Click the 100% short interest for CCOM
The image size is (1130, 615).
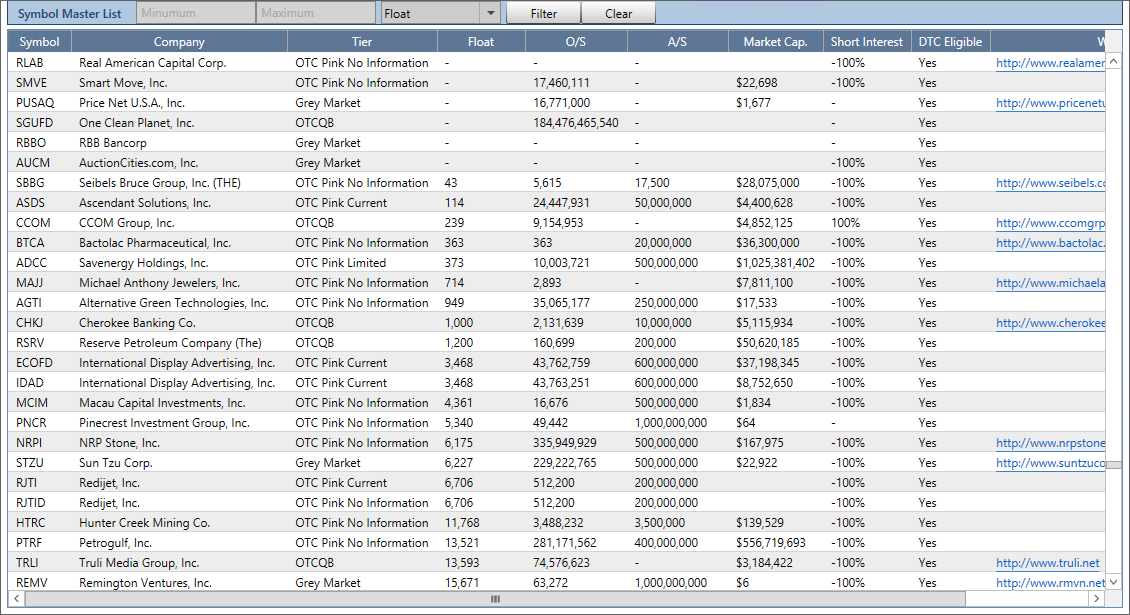[x=845, y=223]
